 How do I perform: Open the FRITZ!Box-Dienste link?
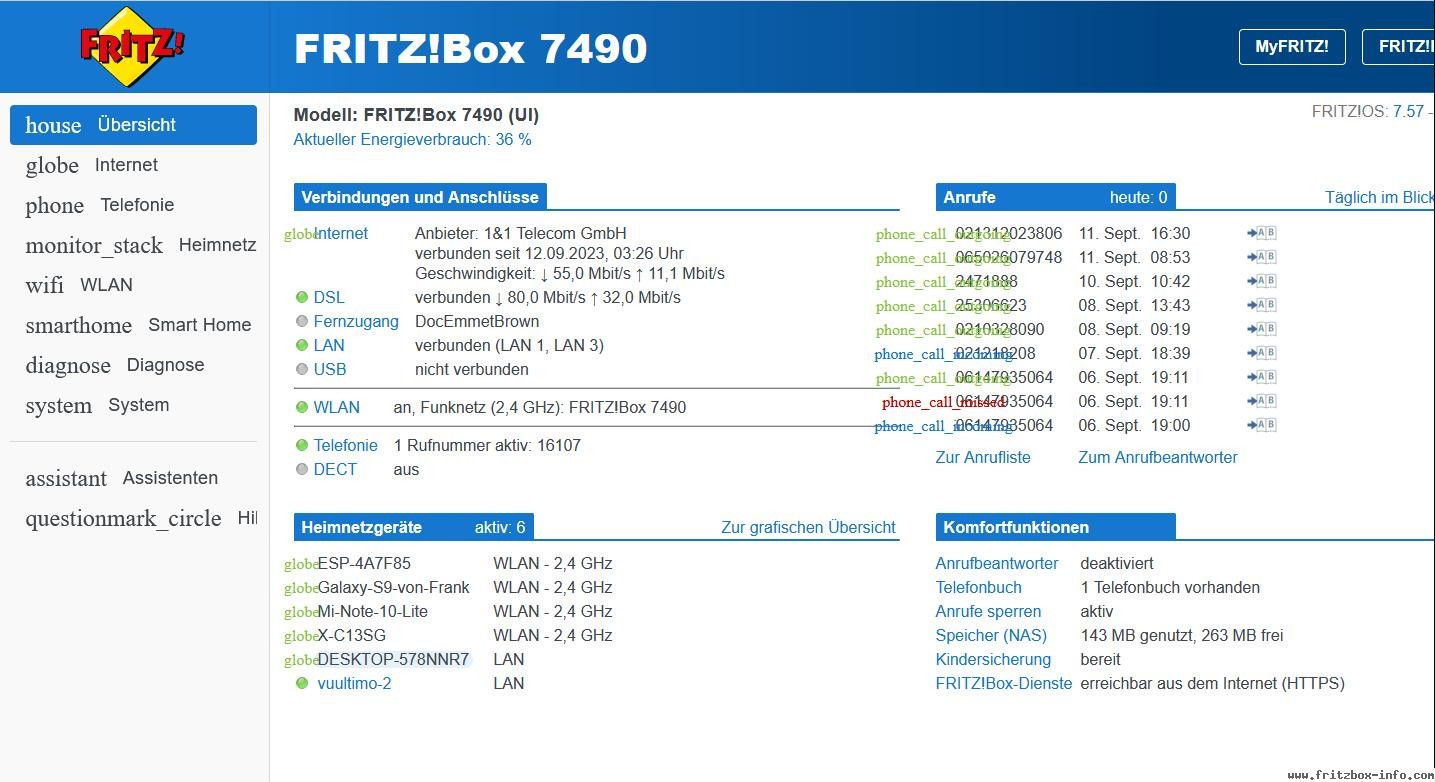(x=1004, y=683)
